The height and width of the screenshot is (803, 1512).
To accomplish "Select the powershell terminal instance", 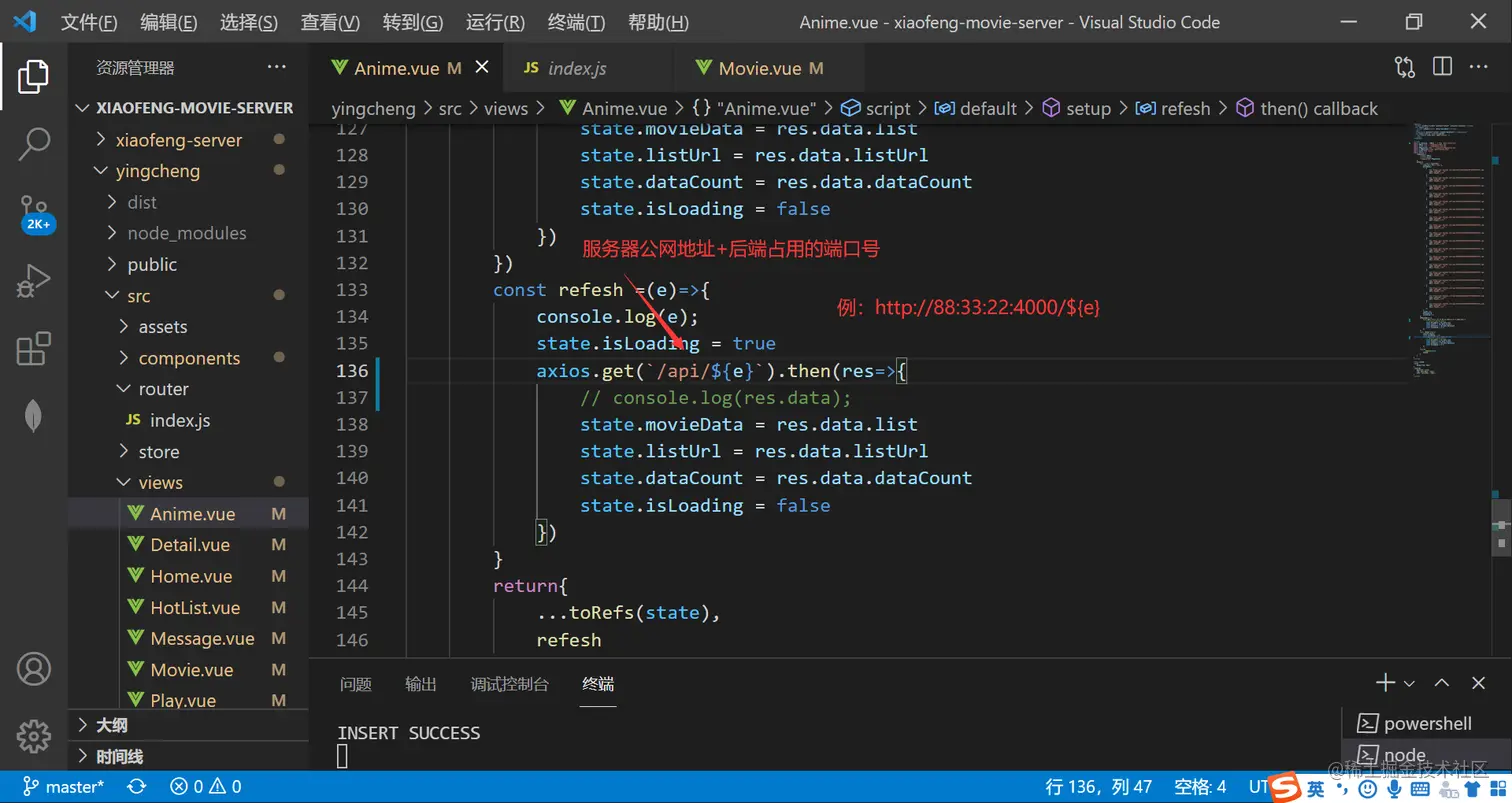I will (x=1425, y=723).
